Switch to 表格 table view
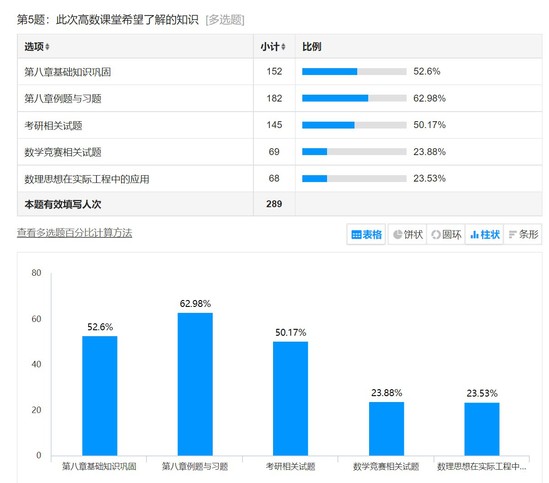549x483 pixels. (x=366, y=234)
